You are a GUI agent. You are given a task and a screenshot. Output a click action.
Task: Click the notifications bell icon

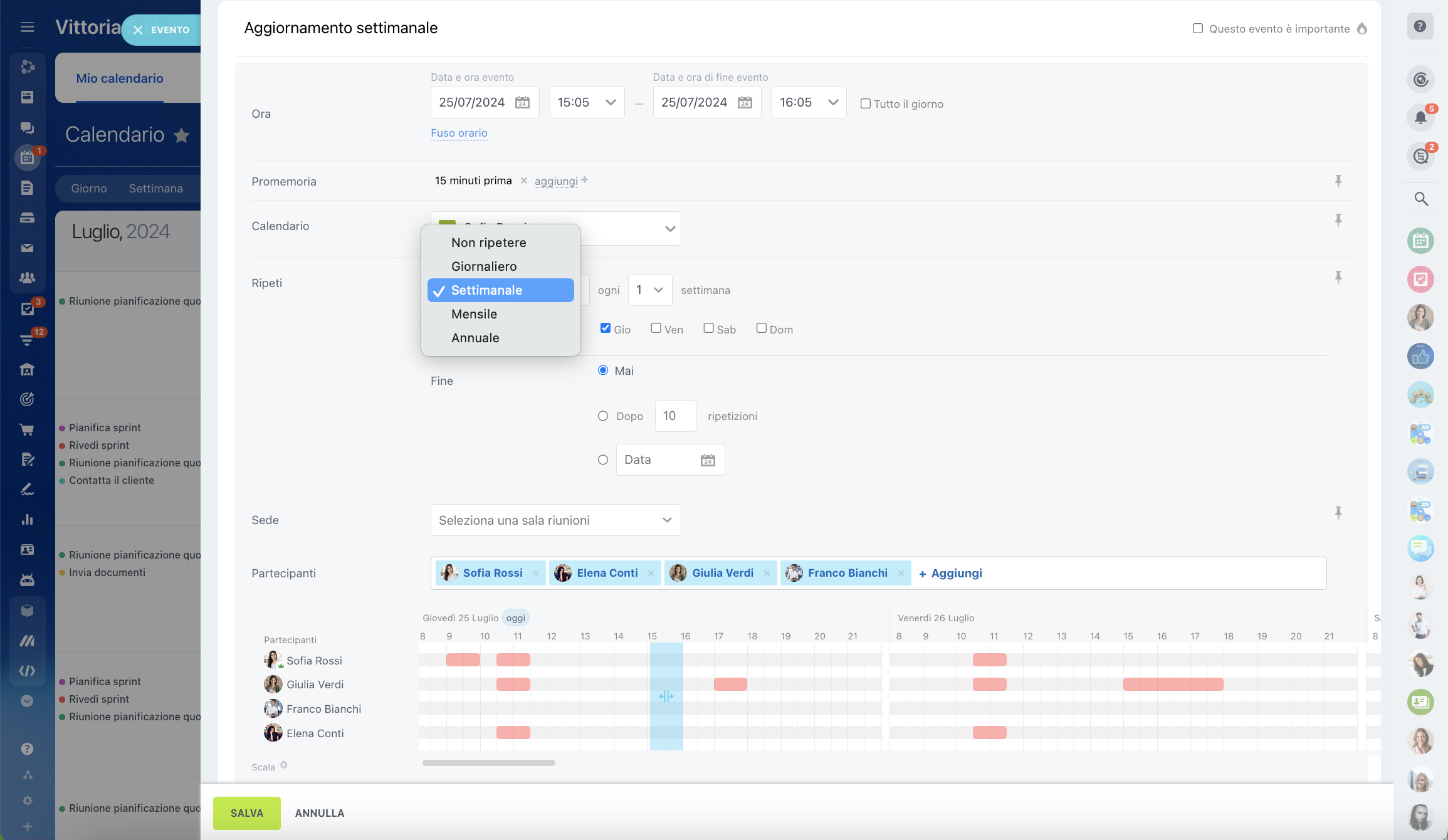click(x=1420, y=118)
